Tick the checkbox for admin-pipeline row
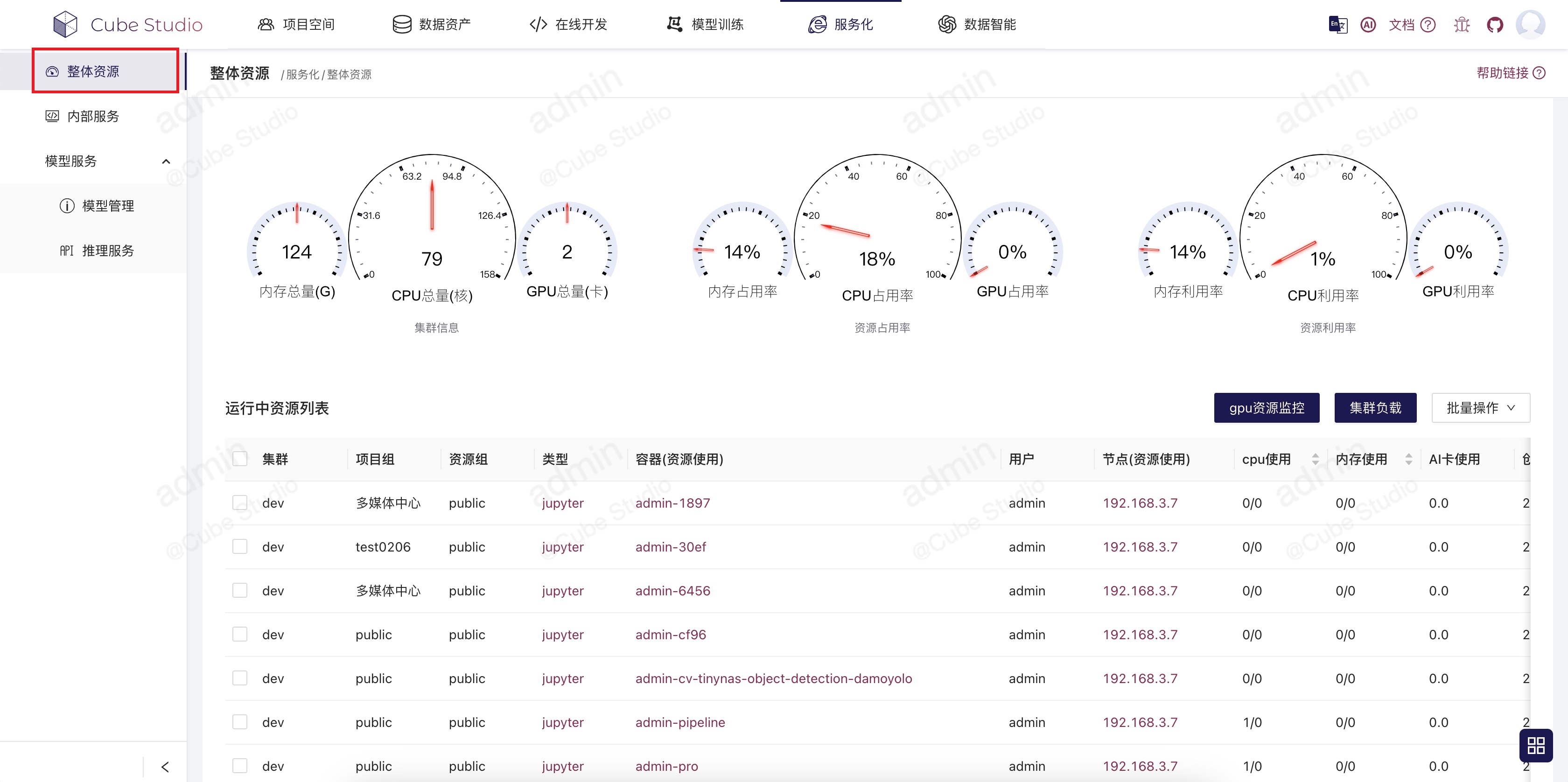 (240, 722)
